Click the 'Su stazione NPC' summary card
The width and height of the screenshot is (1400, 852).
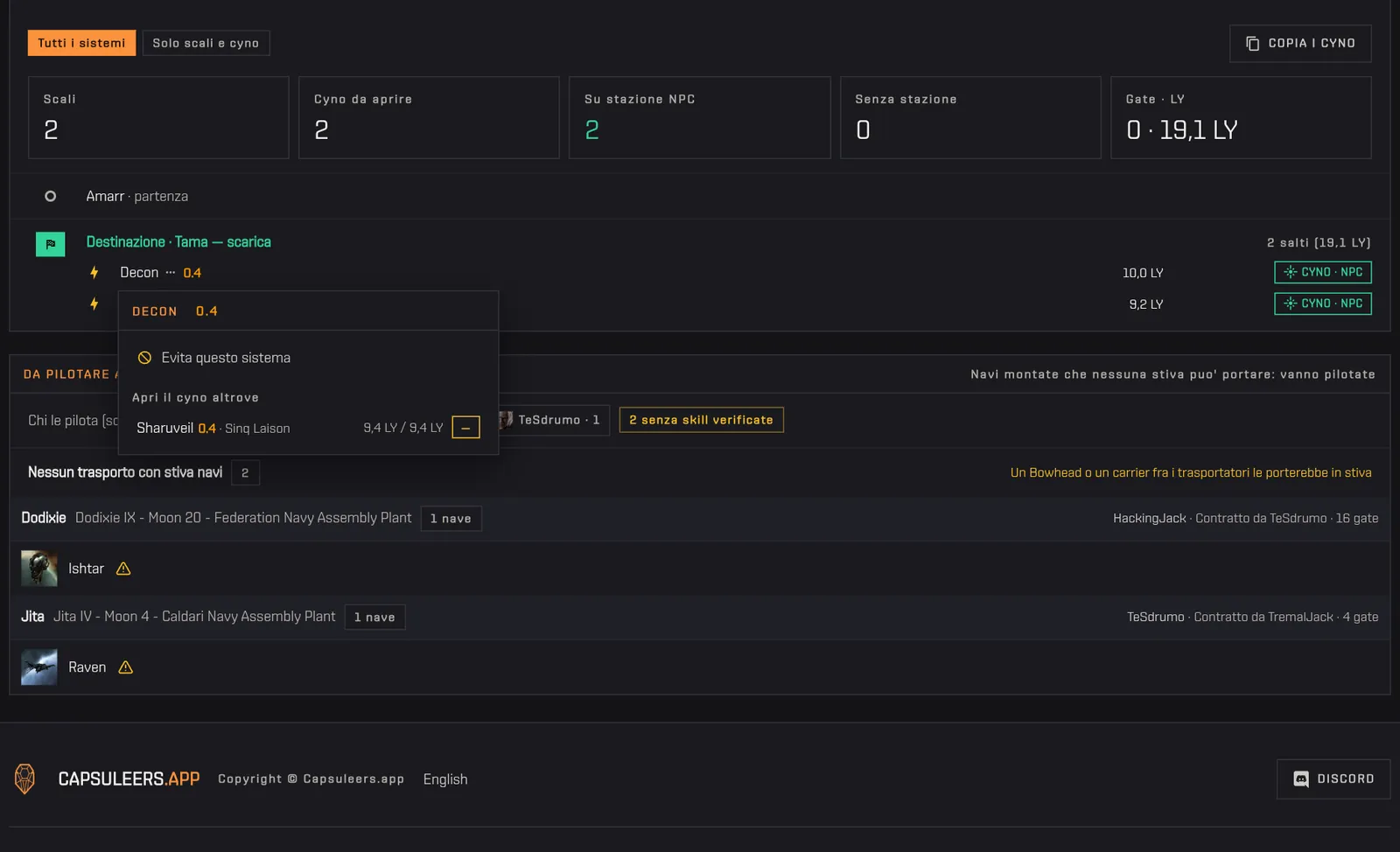tap(700, 117)
